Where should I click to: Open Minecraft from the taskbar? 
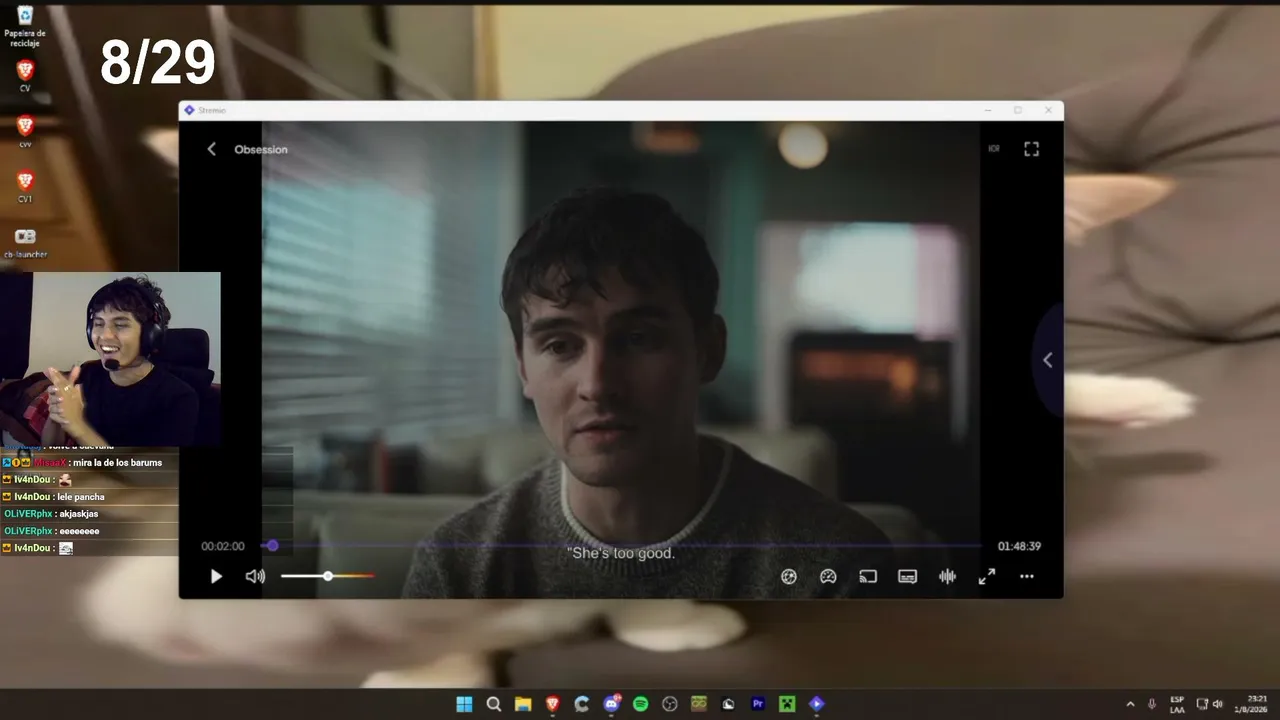point(787,704)
